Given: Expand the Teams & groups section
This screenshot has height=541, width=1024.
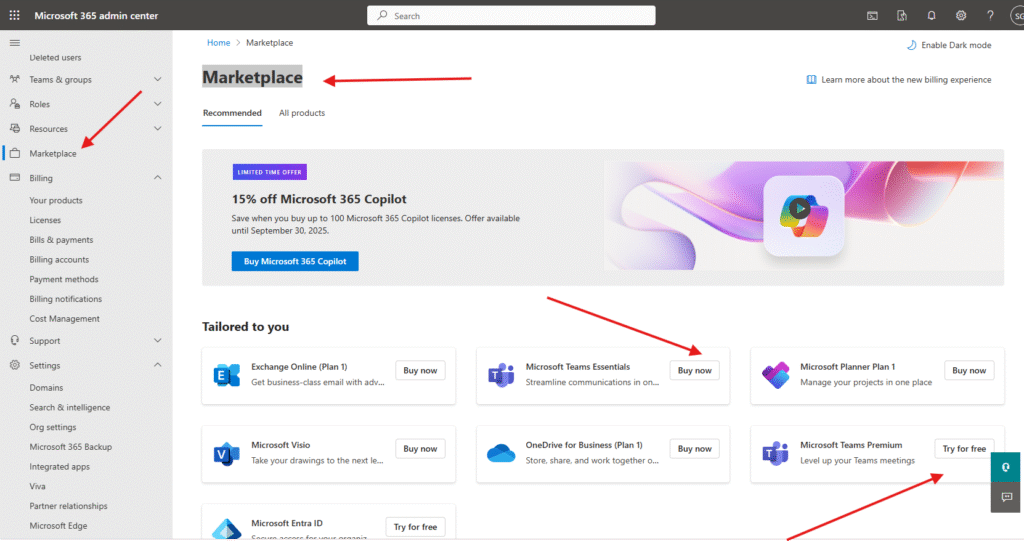Looking at the screenshot, I should tap(157, 80).
